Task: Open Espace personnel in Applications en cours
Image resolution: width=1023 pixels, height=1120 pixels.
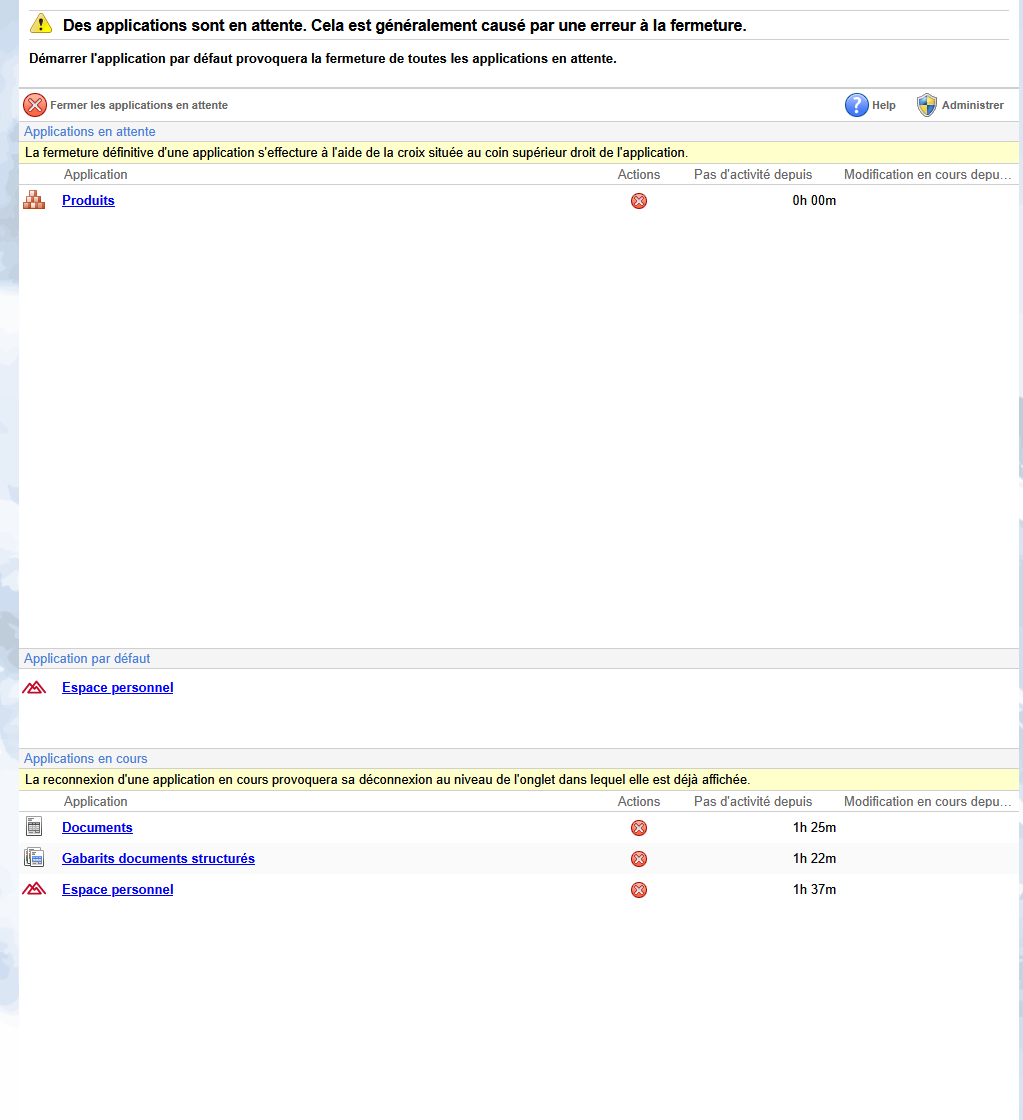Action: point(117,890)
